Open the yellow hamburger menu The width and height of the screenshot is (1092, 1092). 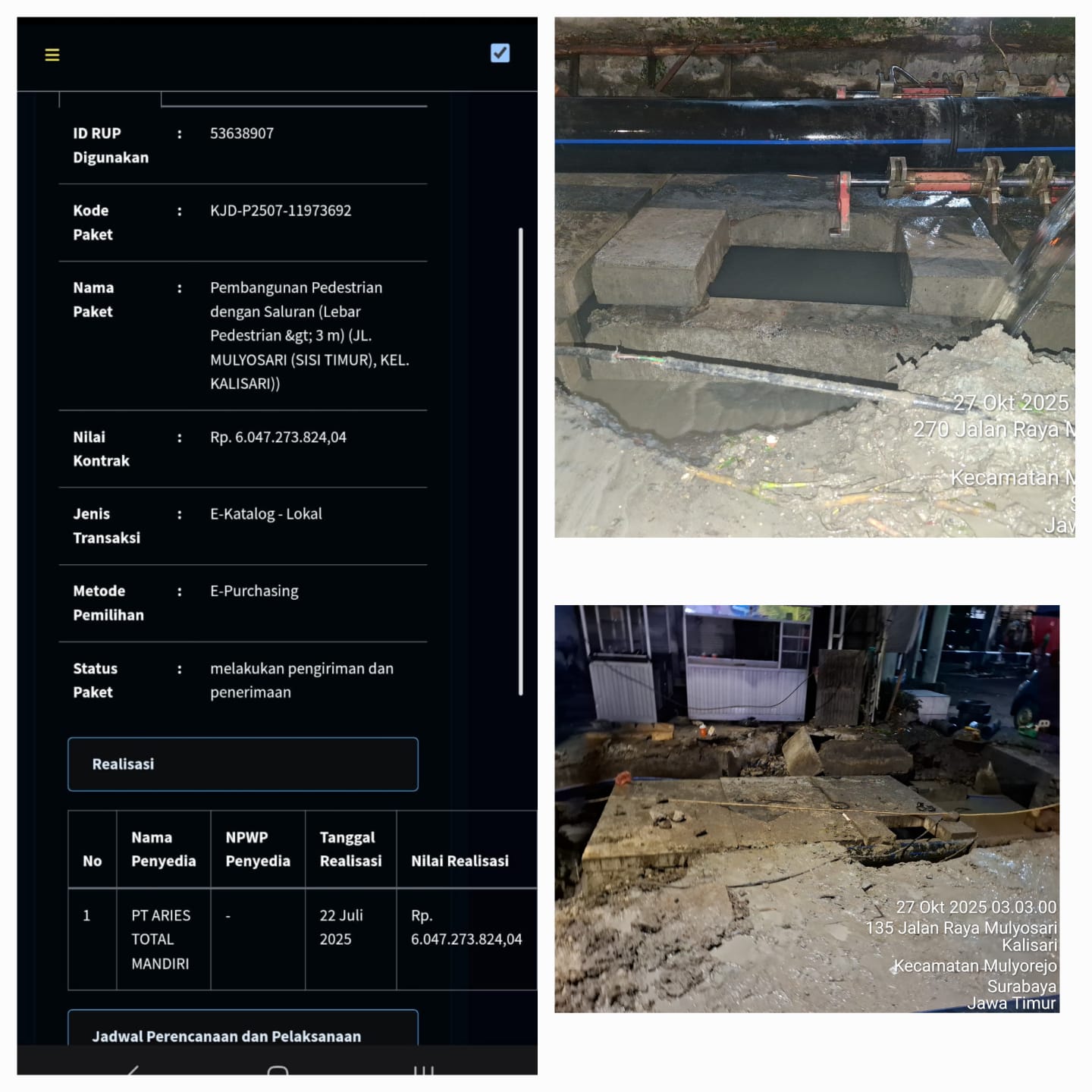pos(52,55)
